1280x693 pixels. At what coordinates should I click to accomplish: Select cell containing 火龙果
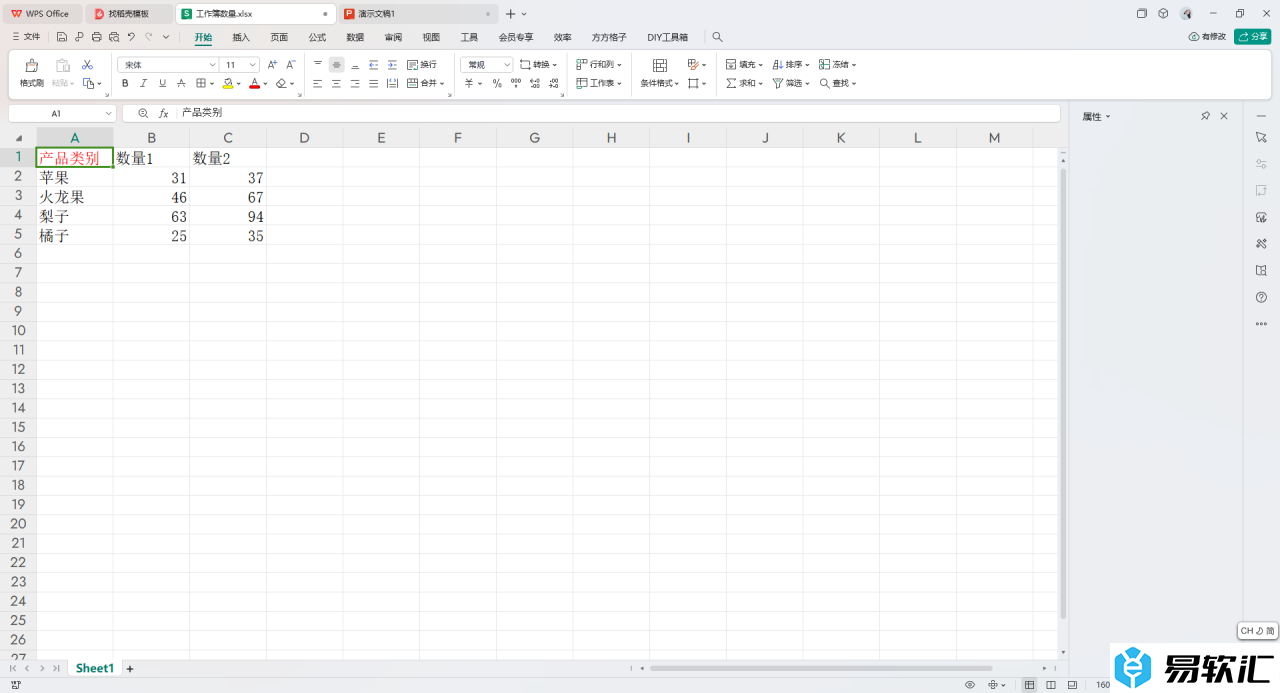click(74, 197)
